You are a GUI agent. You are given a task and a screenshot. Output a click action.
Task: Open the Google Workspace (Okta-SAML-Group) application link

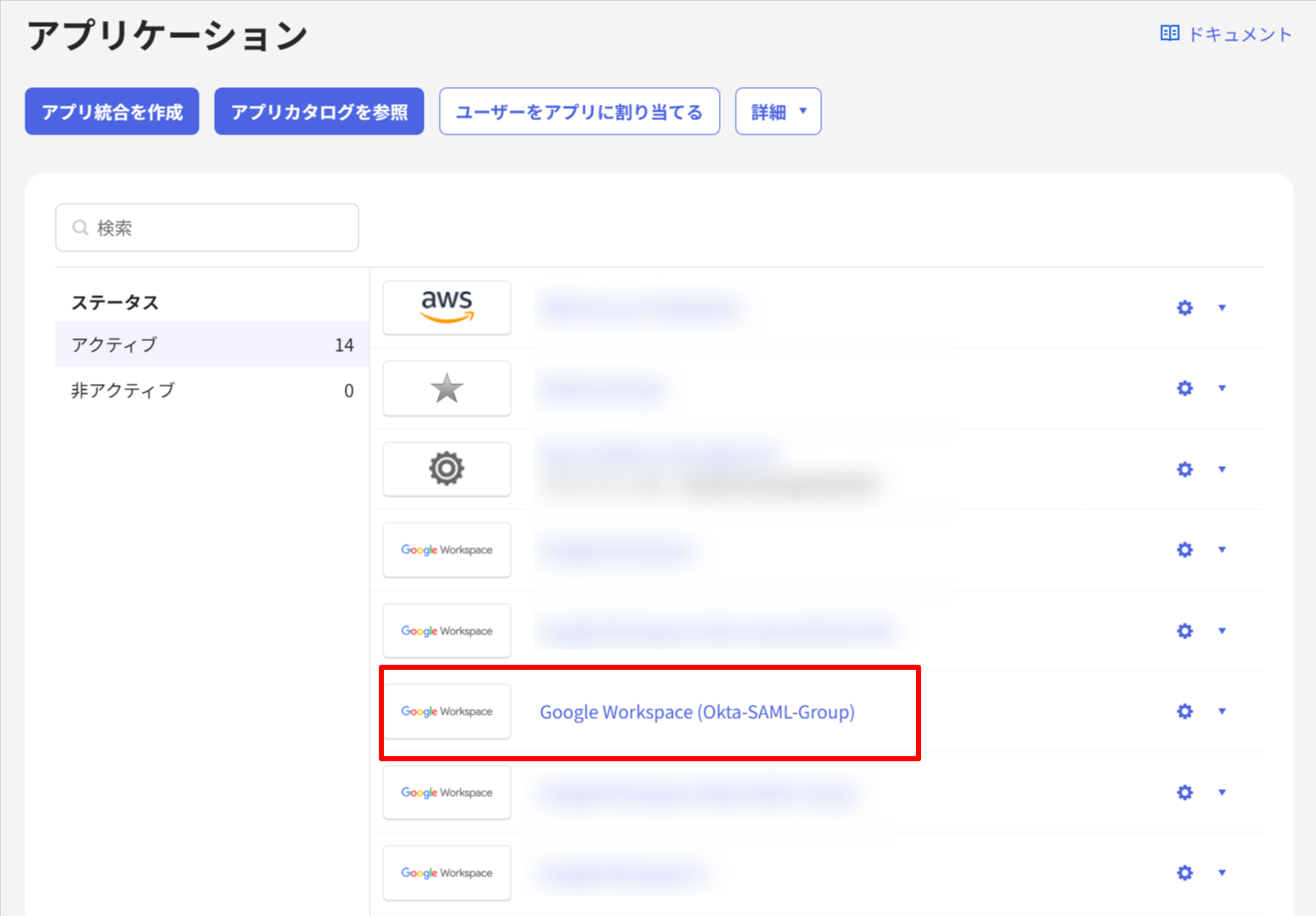(698, 711)
